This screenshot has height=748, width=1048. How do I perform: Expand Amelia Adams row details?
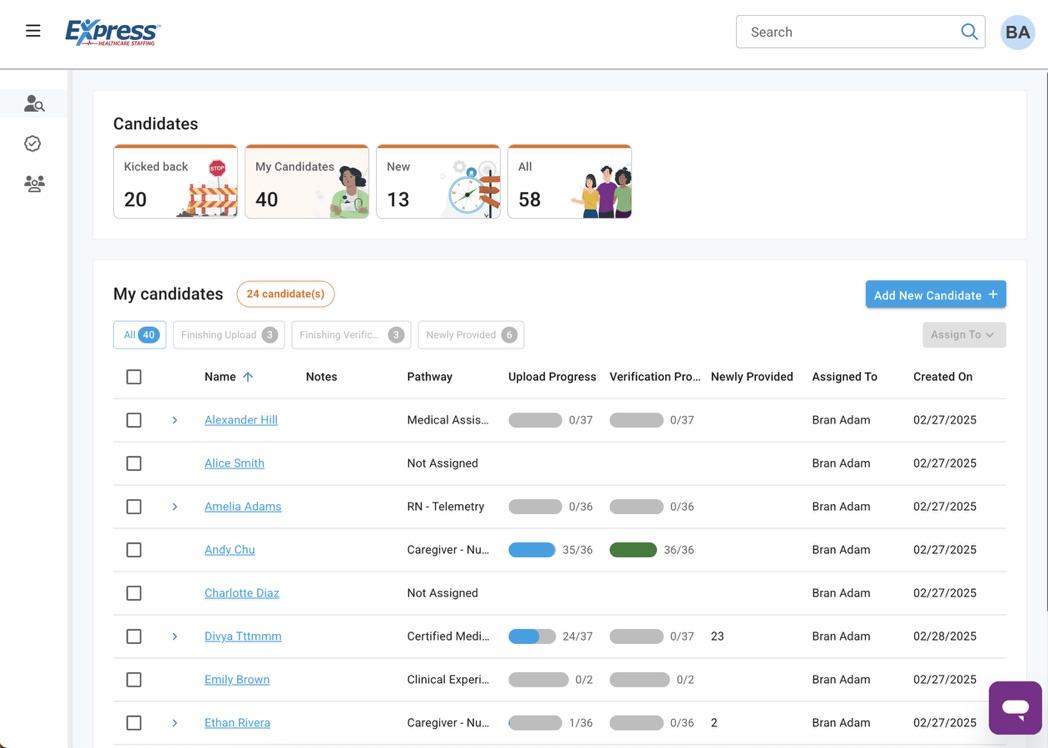click(174, 507)
